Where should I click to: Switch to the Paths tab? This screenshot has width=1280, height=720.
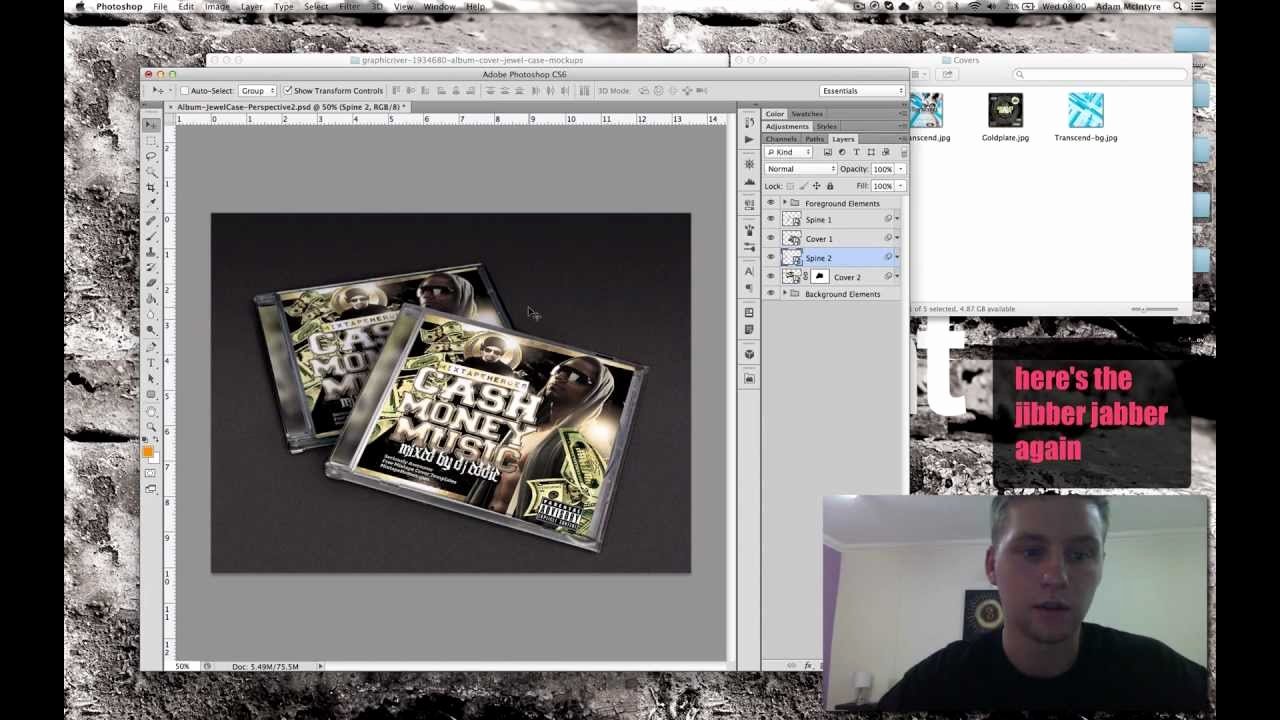coord(815,139)
